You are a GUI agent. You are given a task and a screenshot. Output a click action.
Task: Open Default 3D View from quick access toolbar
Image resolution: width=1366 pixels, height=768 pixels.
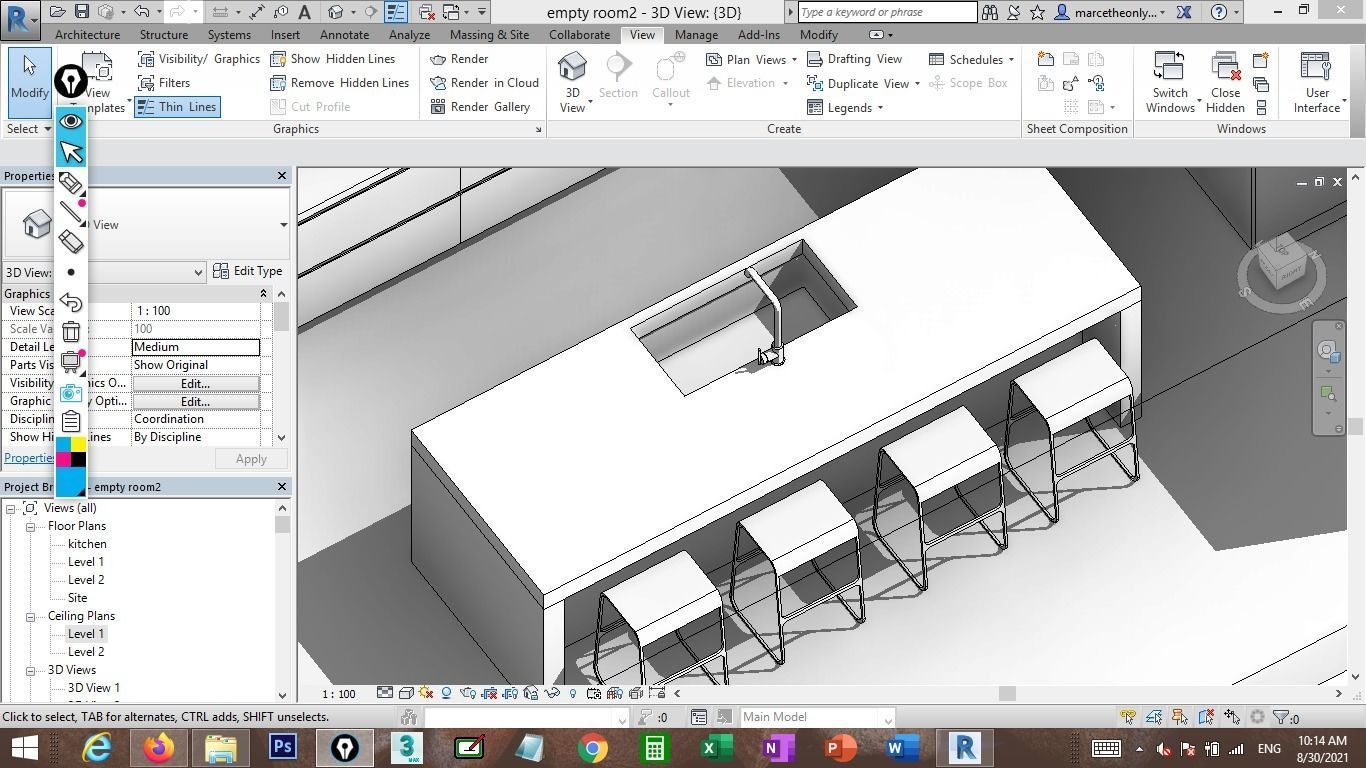click(x=336, y=12)
